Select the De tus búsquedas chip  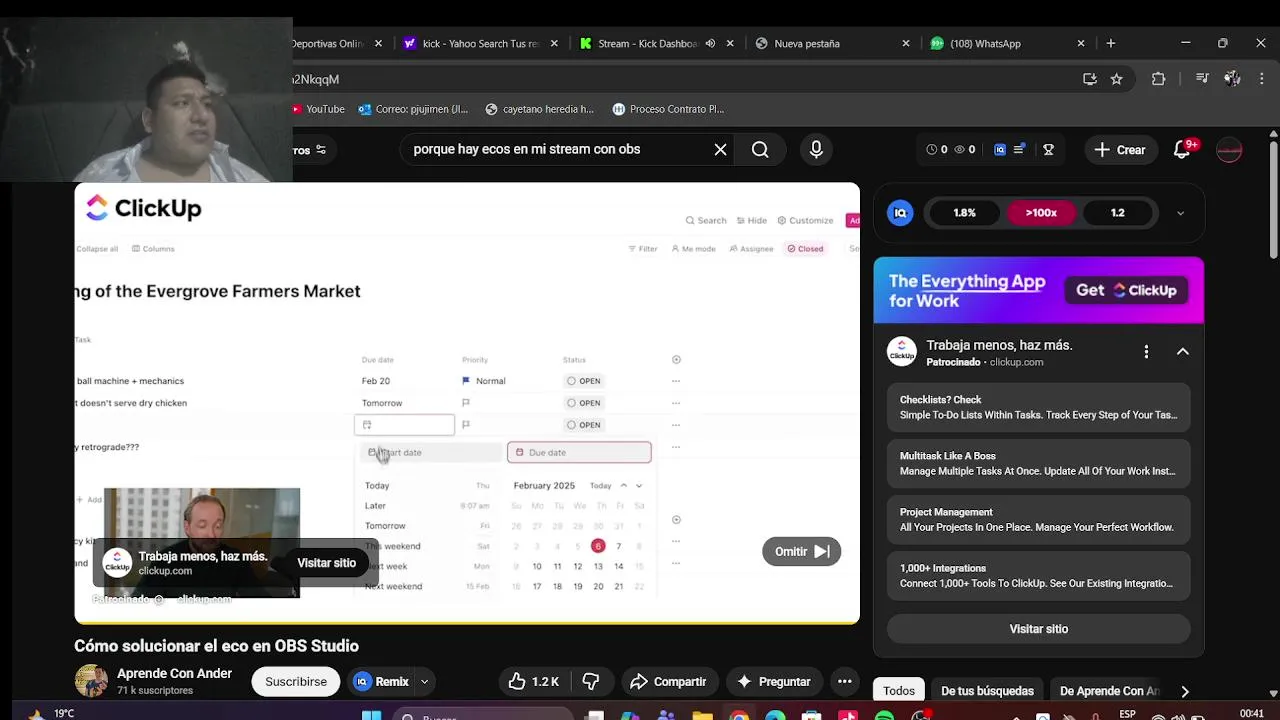coord(987,691)
